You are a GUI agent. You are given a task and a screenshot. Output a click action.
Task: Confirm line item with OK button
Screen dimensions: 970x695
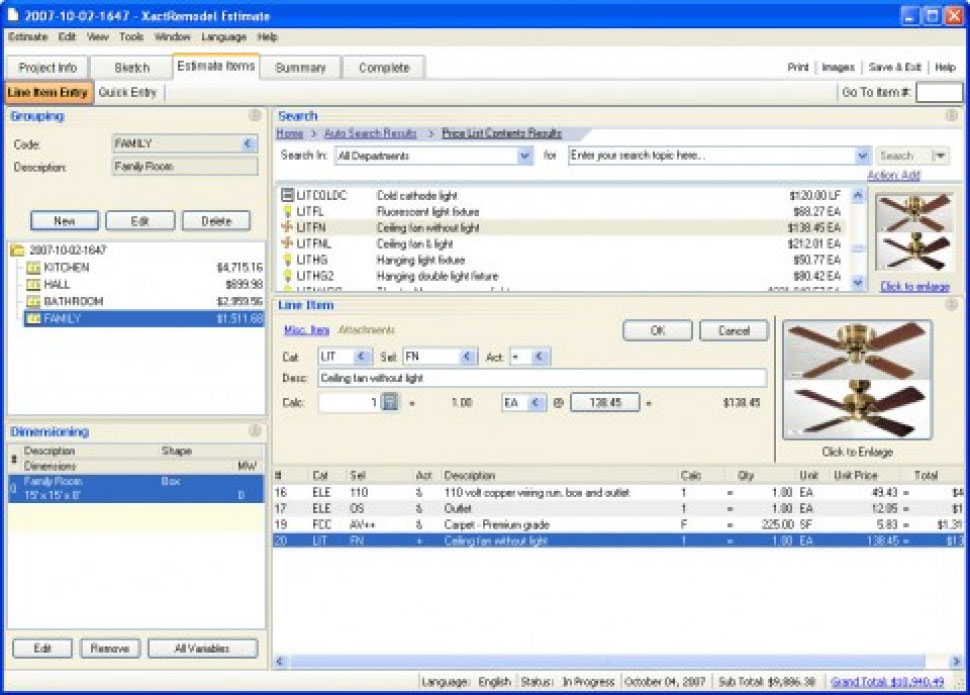(657, 330)
